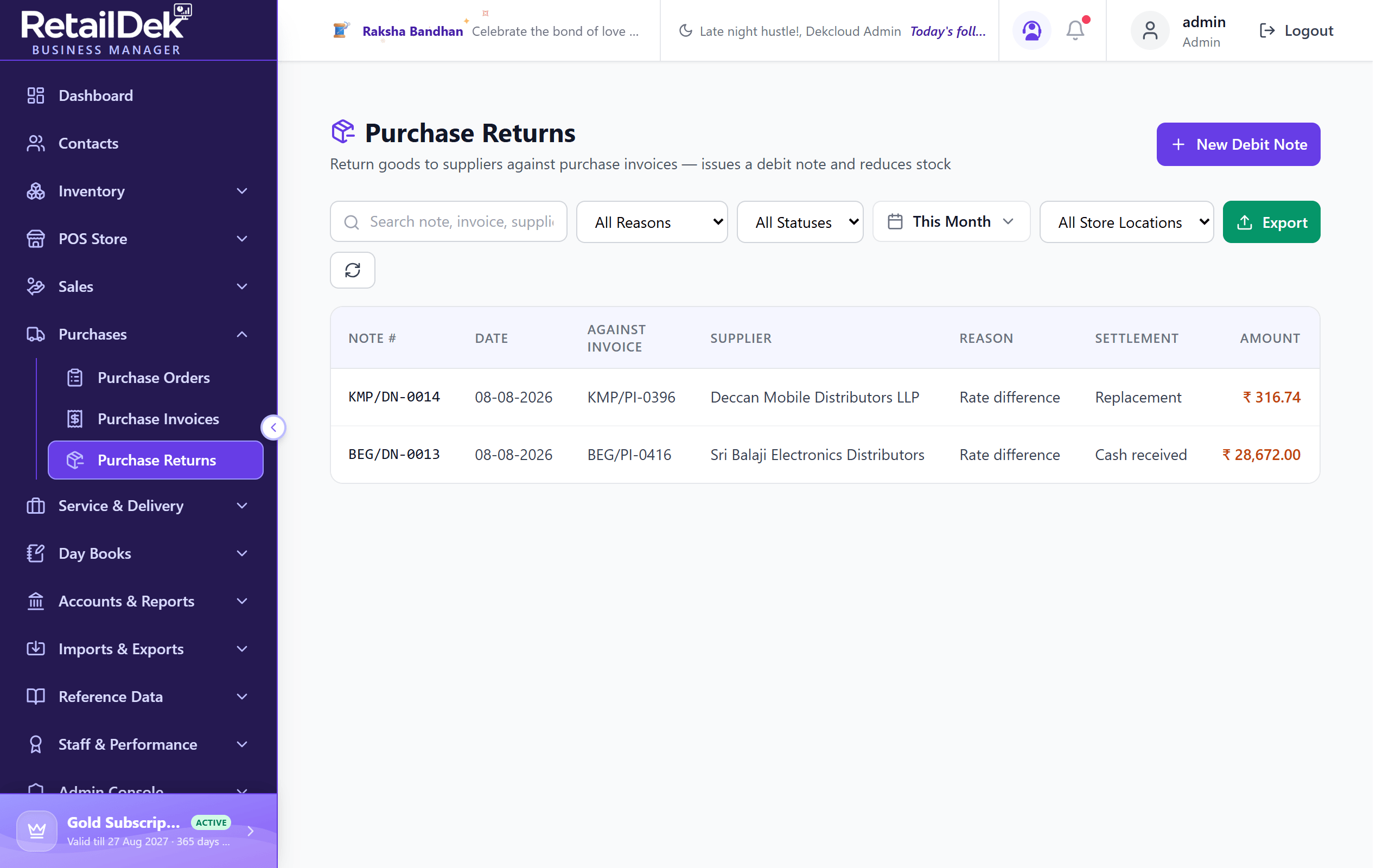The height and width of the screenshot is (868, 1389).
Task: Click the Dashboard grid icon
Action: point(36,95)
